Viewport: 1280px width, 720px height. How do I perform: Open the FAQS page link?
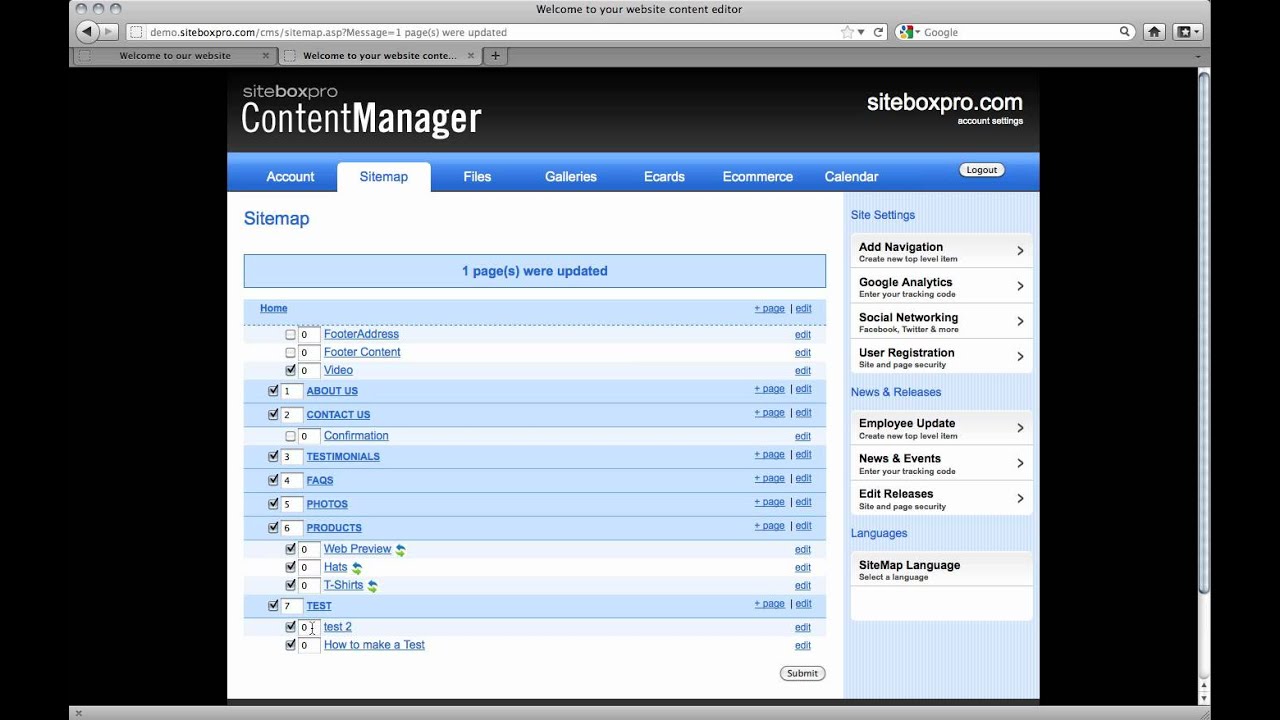[320, 481]
